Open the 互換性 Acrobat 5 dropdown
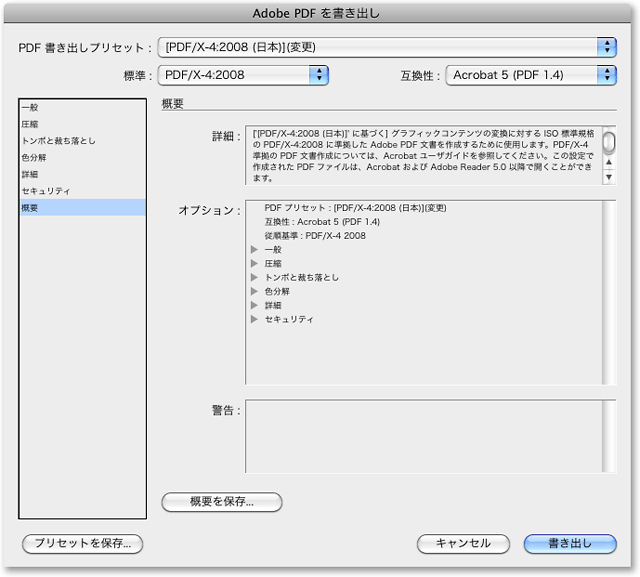 [x=530, y=74]
